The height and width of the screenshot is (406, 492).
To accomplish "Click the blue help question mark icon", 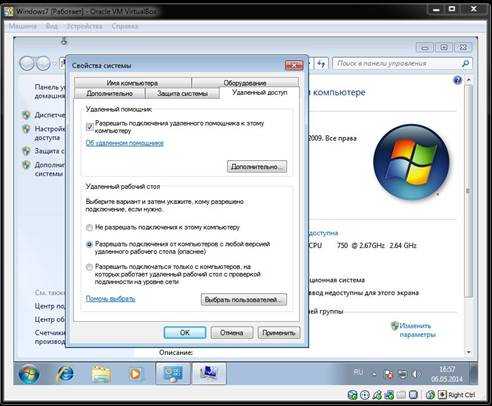I will click(458, 80).
